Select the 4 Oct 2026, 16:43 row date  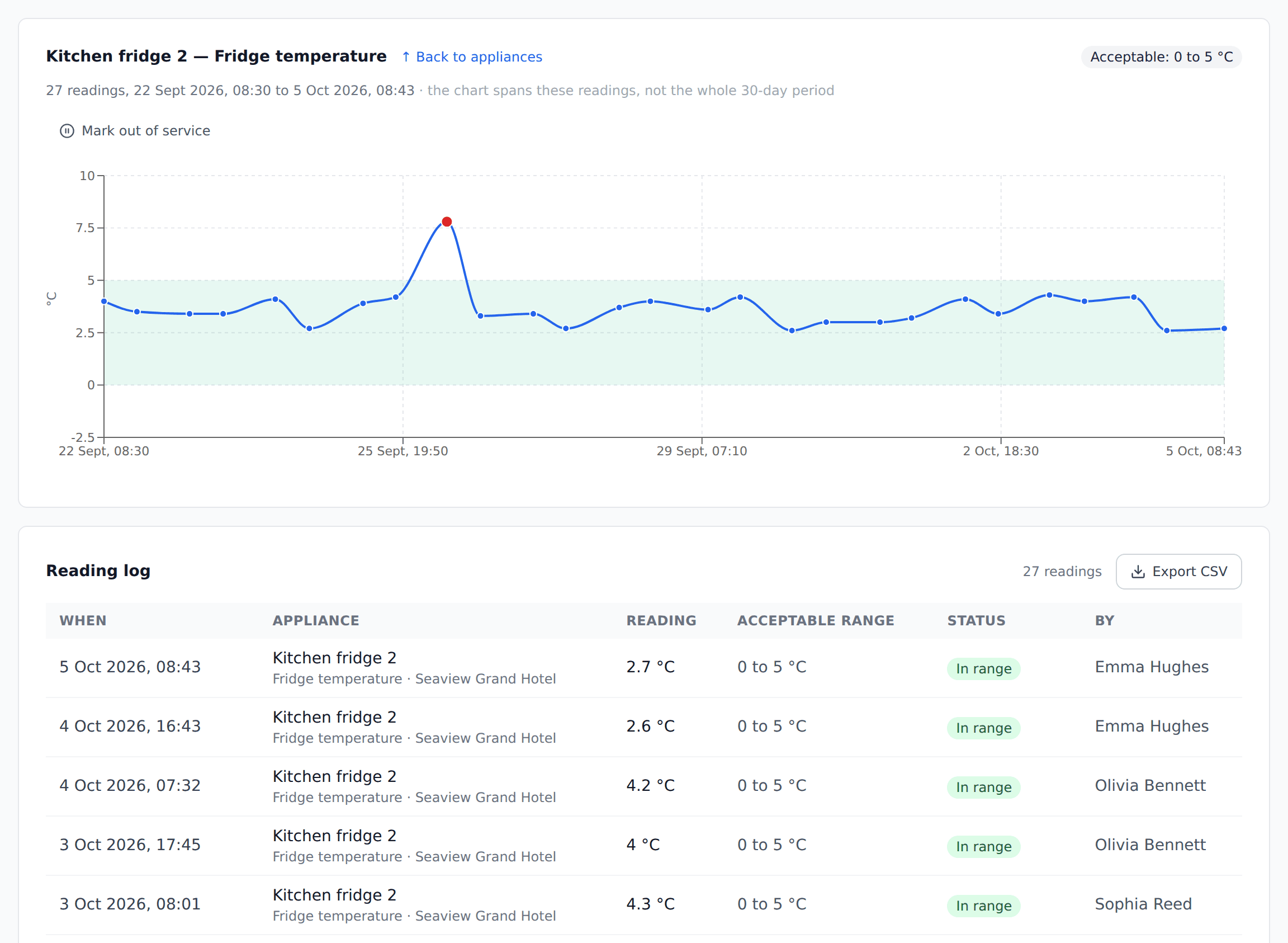point(130,726)
